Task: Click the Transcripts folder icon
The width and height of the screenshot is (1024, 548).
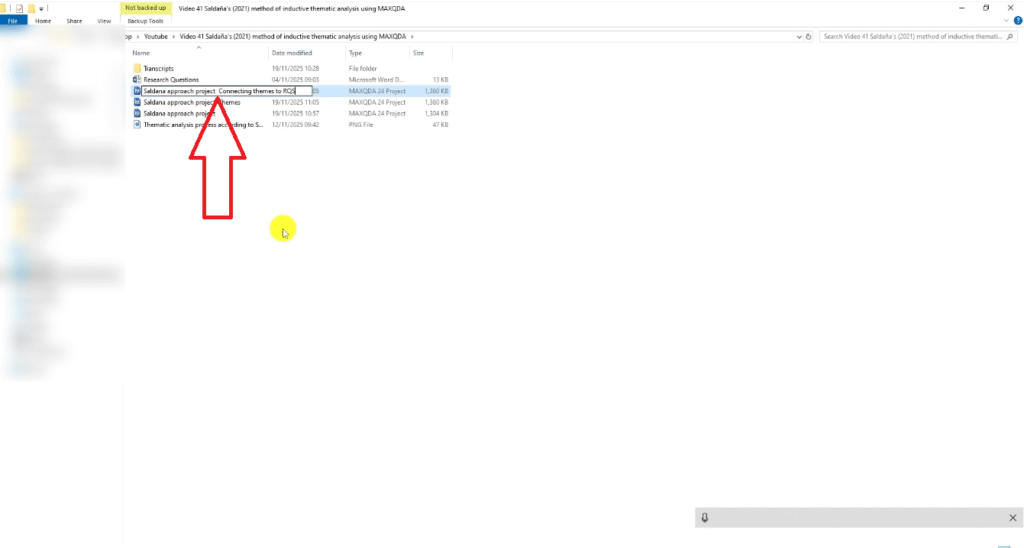Action: [x=137, y=68]
